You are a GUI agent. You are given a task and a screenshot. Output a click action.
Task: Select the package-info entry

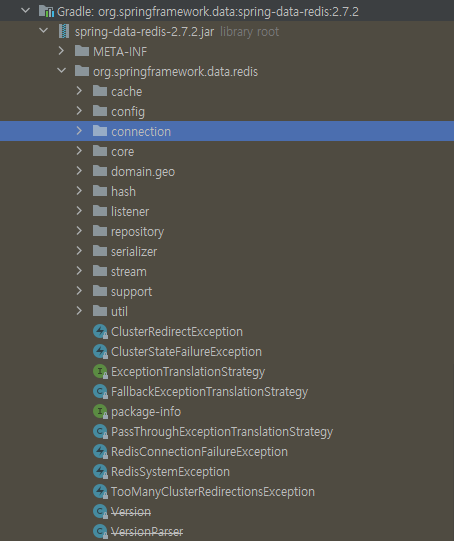pyautogui.click(x=146, y=412)
